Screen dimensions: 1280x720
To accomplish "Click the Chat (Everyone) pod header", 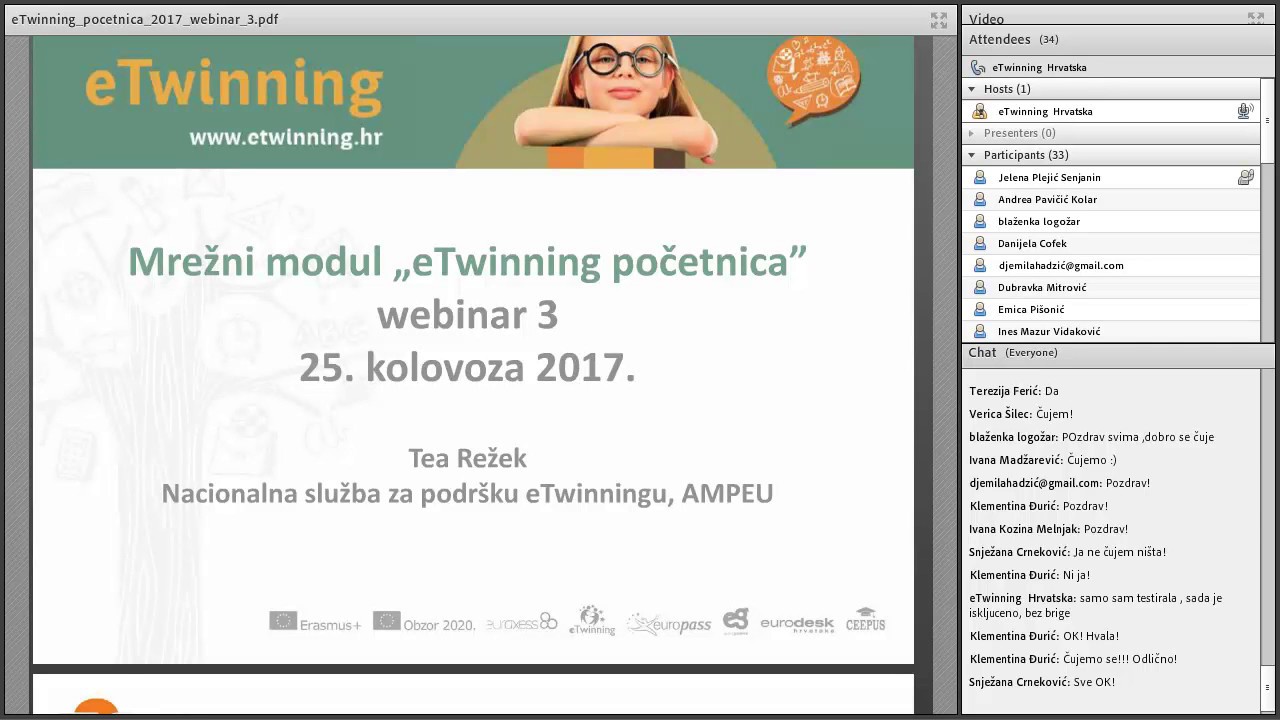I will click(x=1012, y=352).
